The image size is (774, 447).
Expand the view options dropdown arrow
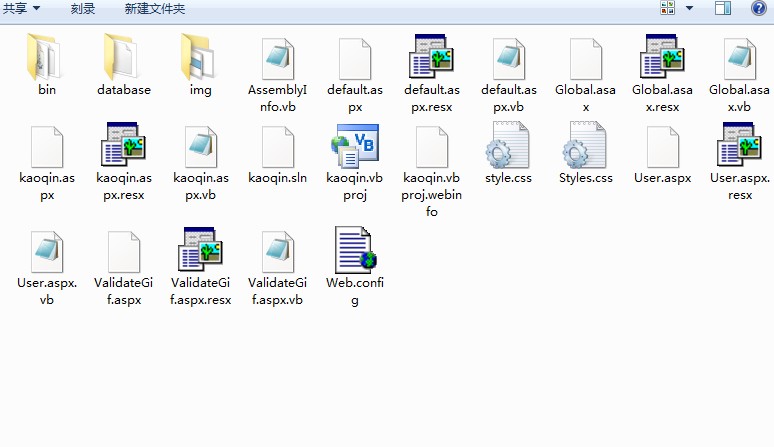pyautogui.click(x=690, y=8)
